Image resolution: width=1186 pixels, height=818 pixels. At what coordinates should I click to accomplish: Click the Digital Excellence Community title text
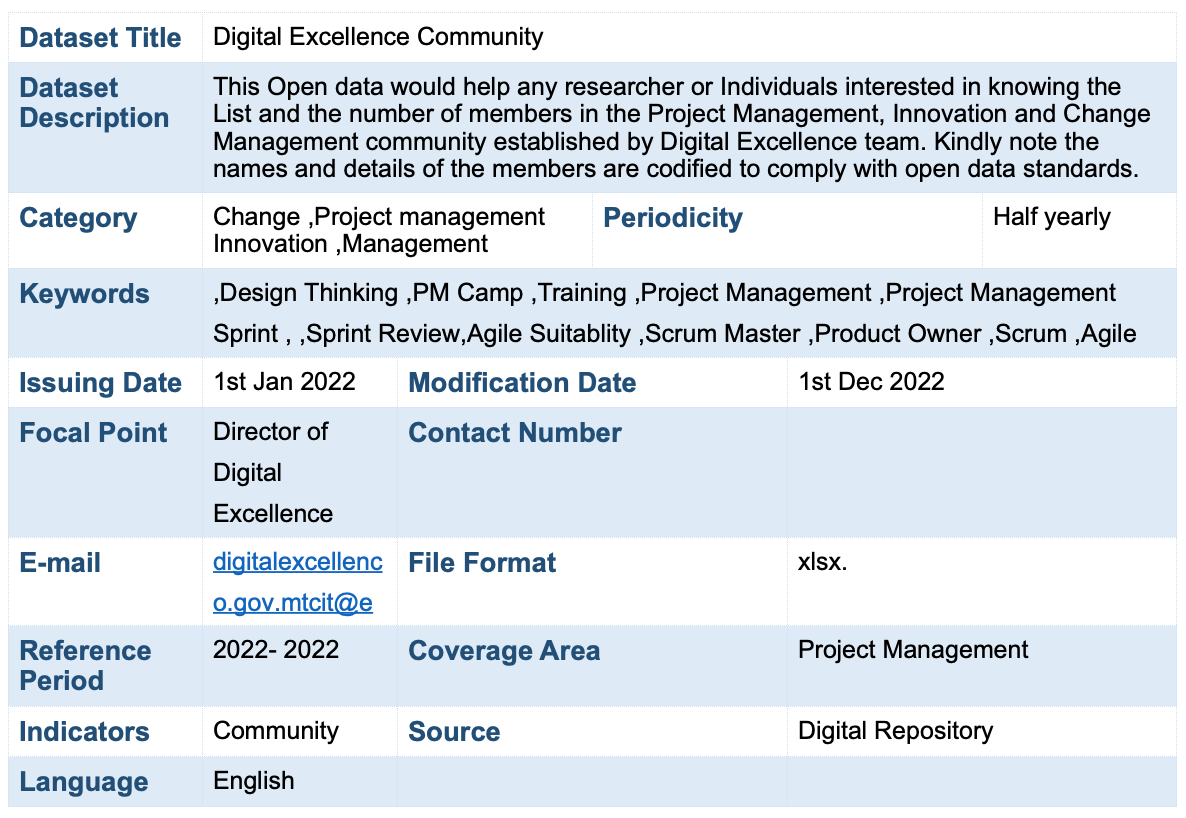tap(378, 38)
